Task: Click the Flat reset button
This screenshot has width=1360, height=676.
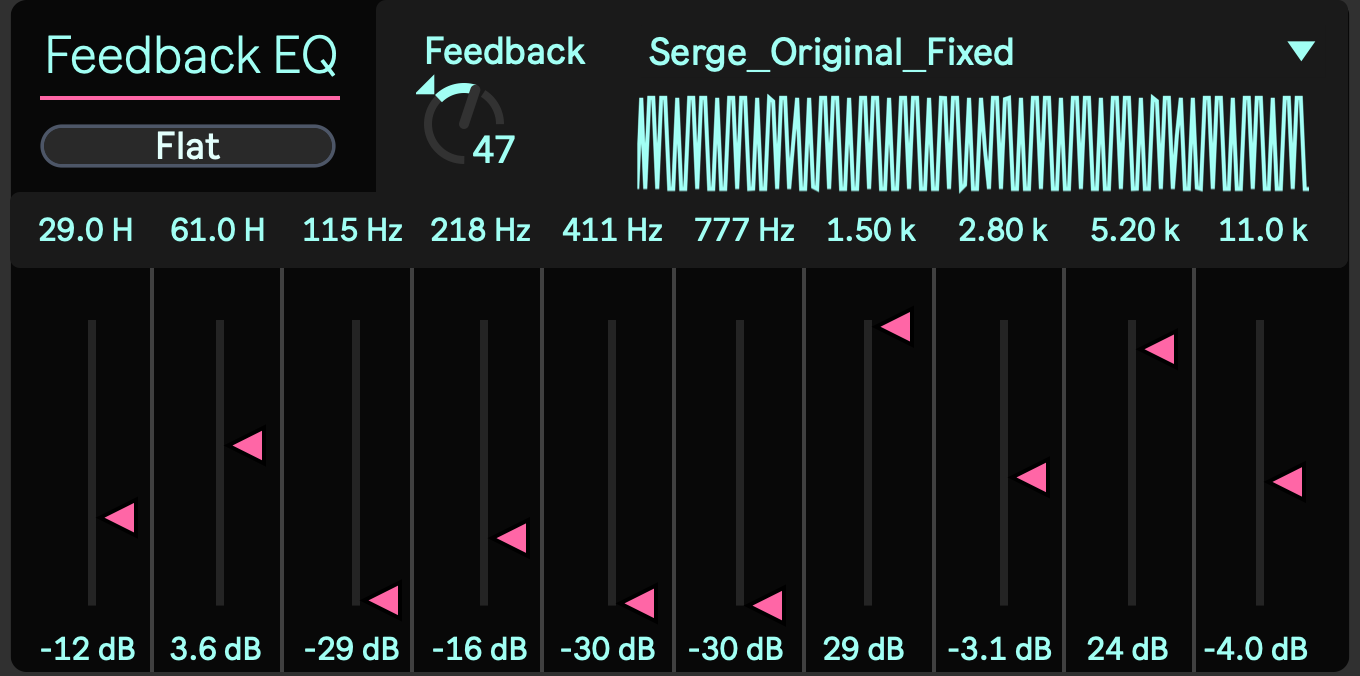Action: (x=187, y=147)
